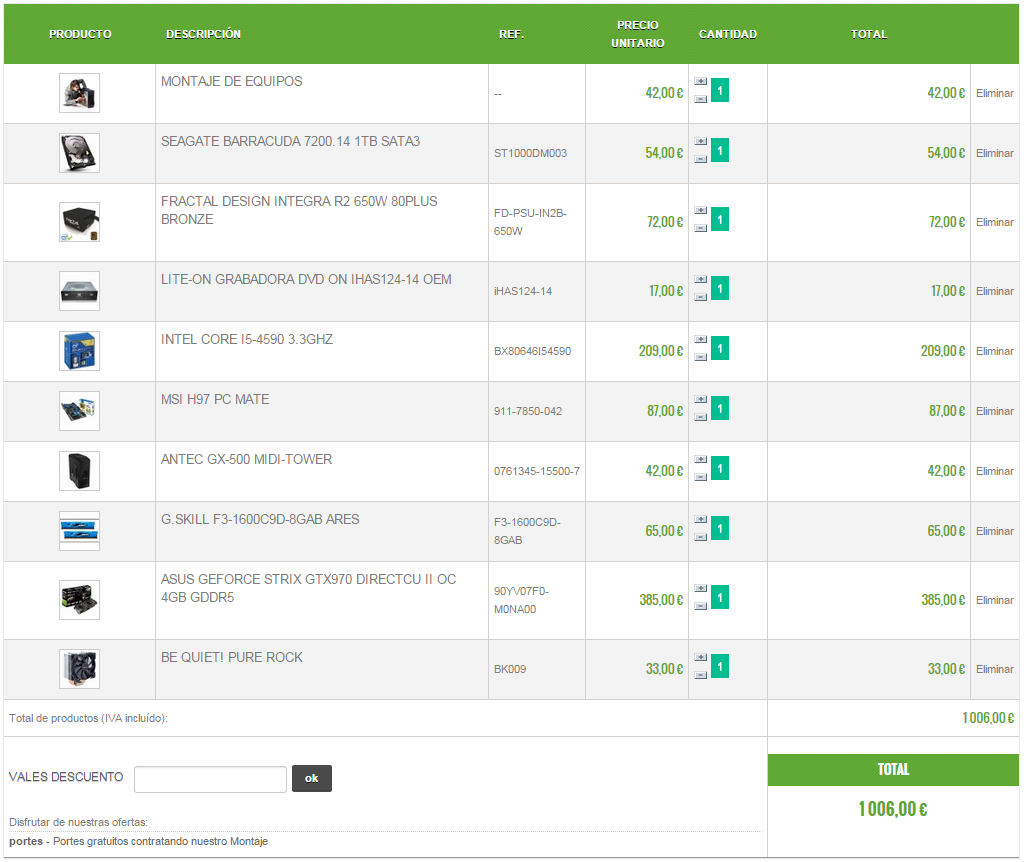Click the PRECIO UNITARIO column header

pyautogui.click(x=637, y=34)
